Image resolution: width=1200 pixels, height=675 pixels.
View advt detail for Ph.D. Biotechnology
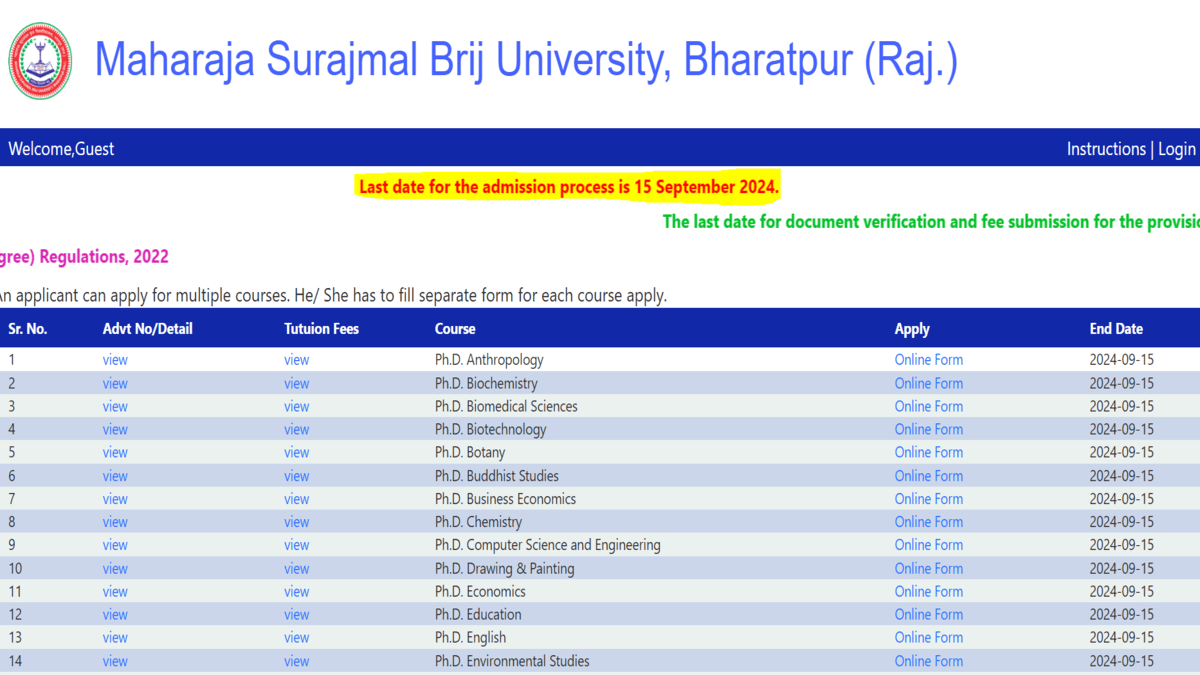click(115, 429)
